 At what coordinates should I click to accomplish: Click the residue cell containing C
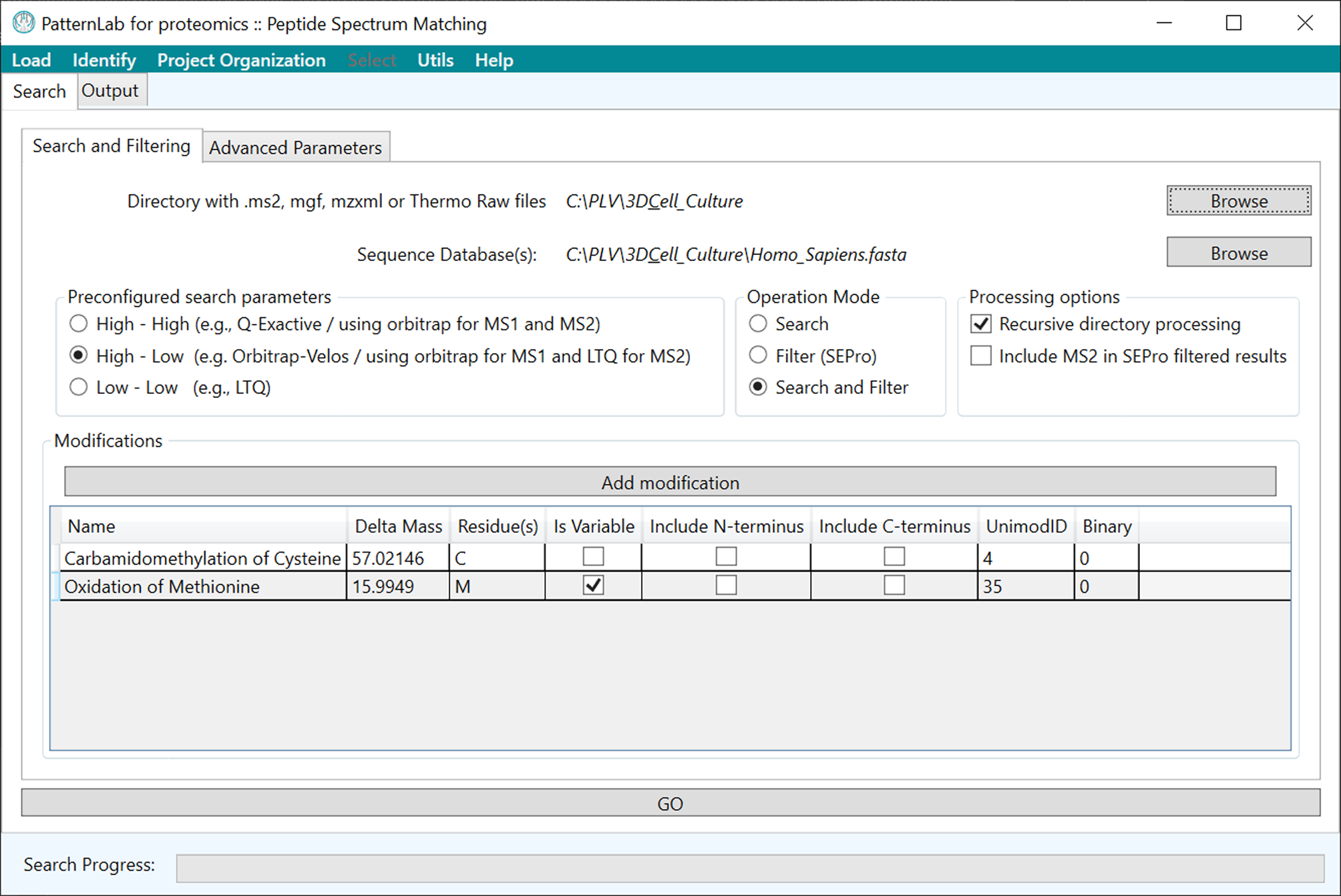498,557
